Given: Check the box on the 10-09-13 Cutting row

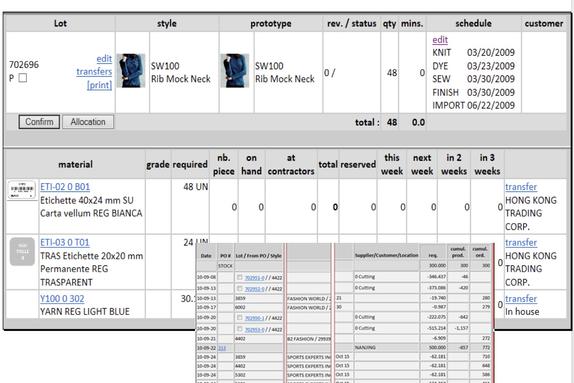Looking at the screenshot, I should [240, 289].
